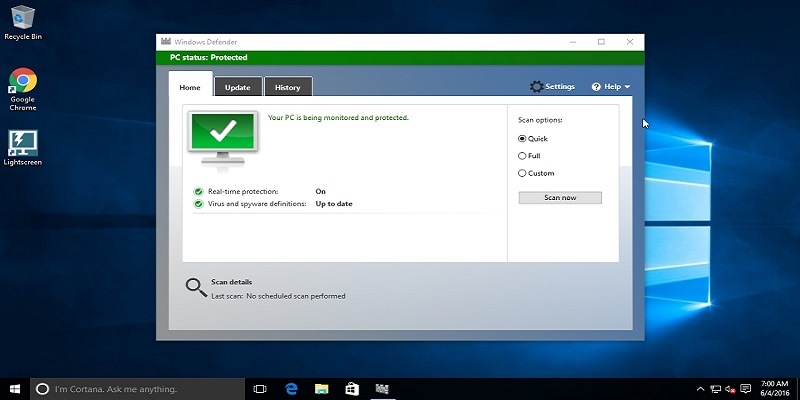Open Windows Defender Settings gear
This screenshot has height=400, width=800.
point(537,87)
